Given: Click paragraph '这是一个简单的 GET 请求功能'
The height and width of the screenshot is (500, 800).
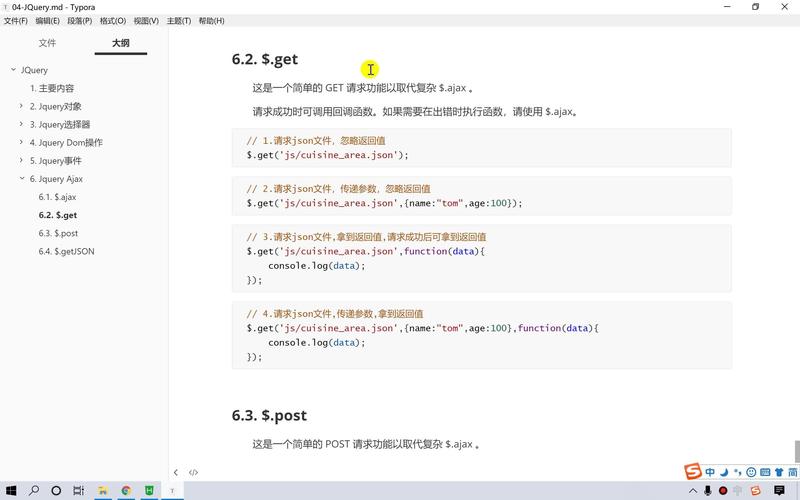Looking at the screenshot, I should pos(363,88).
